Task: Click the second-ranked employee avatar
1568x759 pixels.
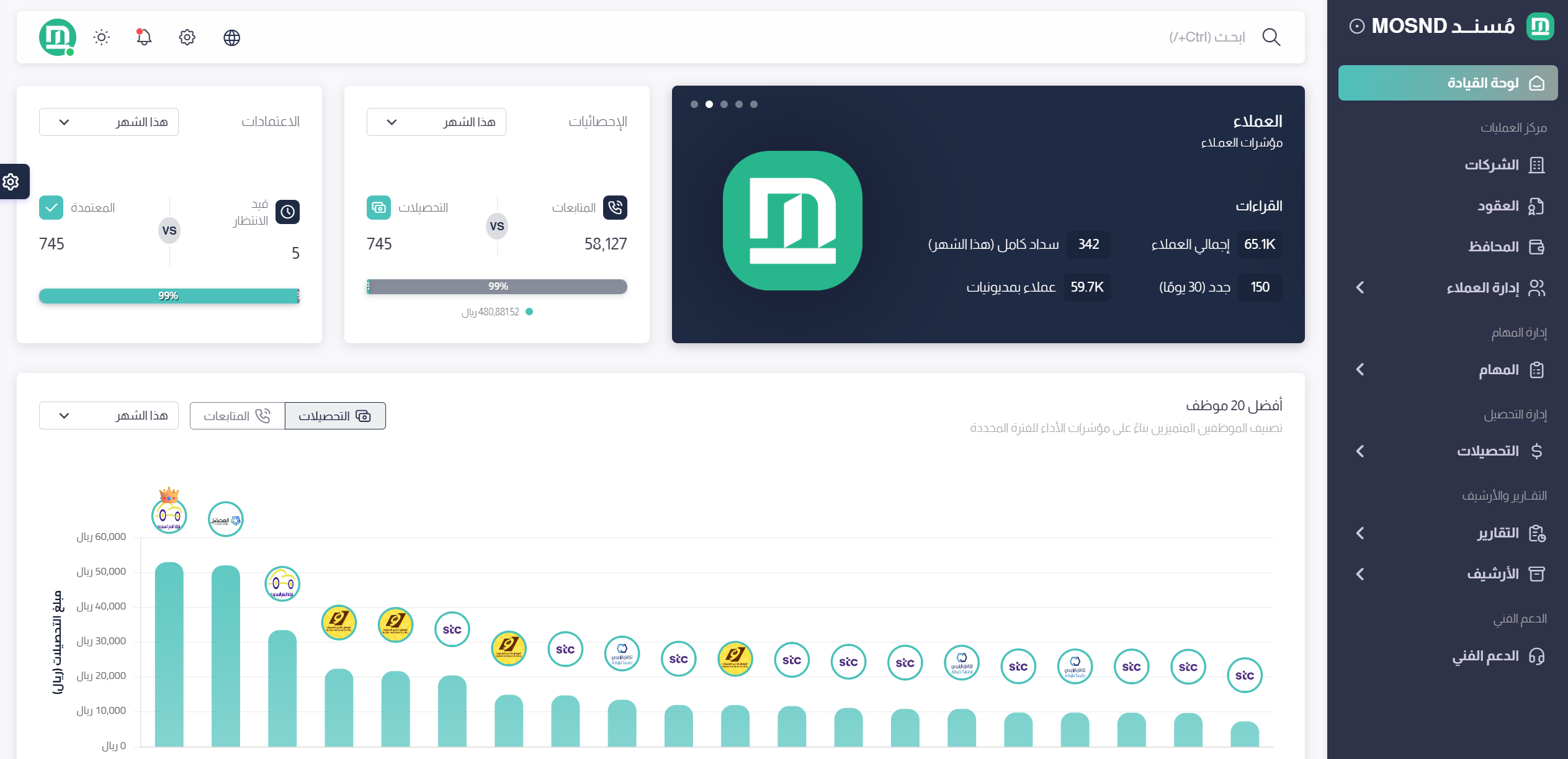Action: tap(225, 519)
